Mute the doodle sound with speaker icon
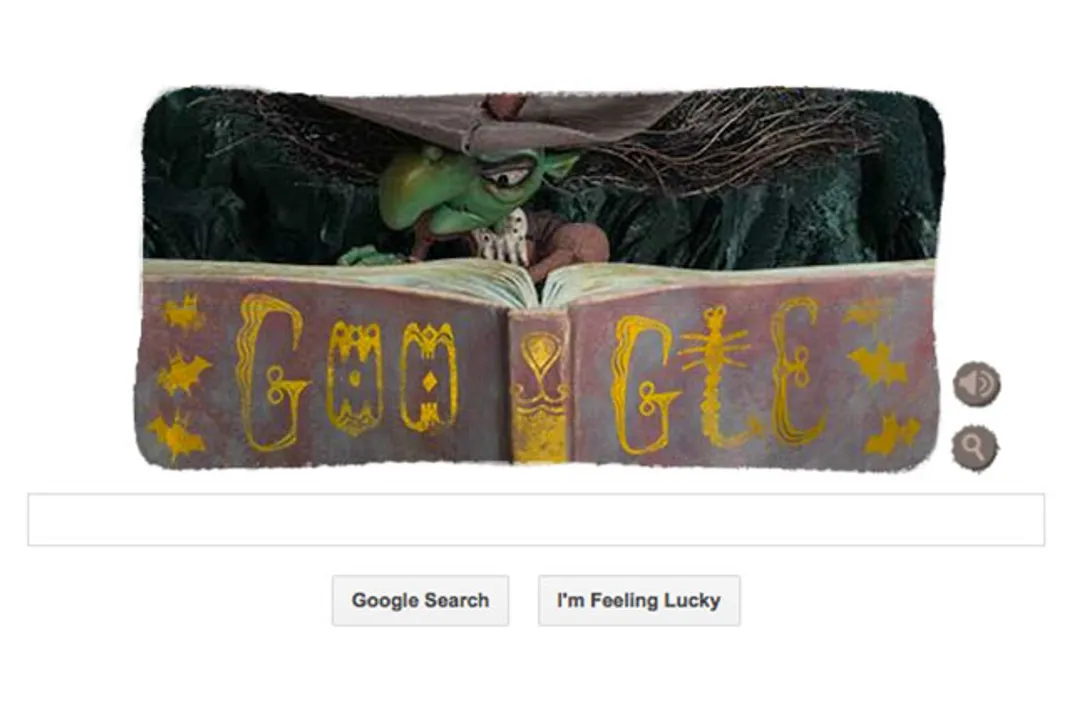This screenshot has width=1068, height=711. [x=976, y=384]
